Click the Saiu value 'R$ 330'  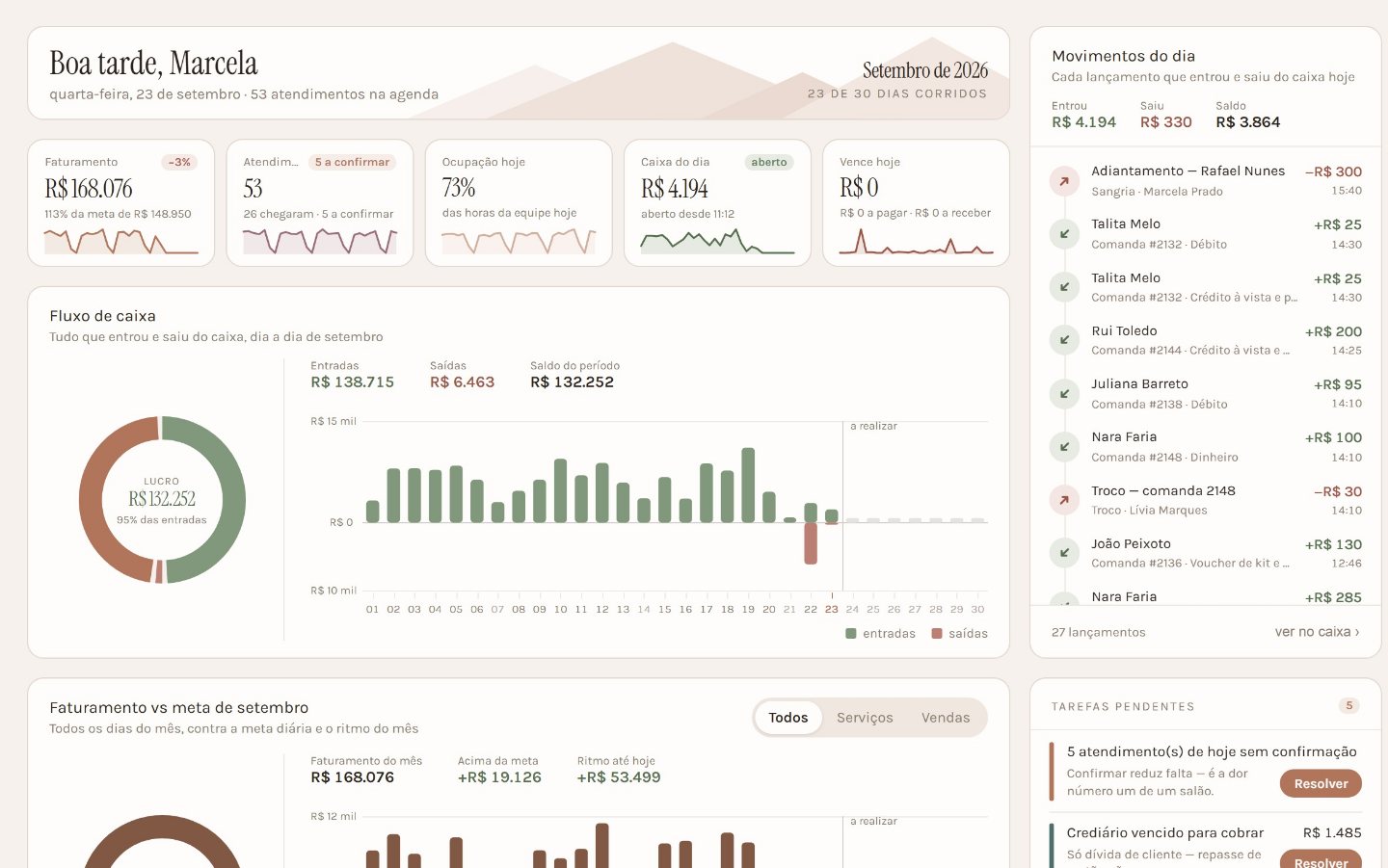[x=1165, y=122]
